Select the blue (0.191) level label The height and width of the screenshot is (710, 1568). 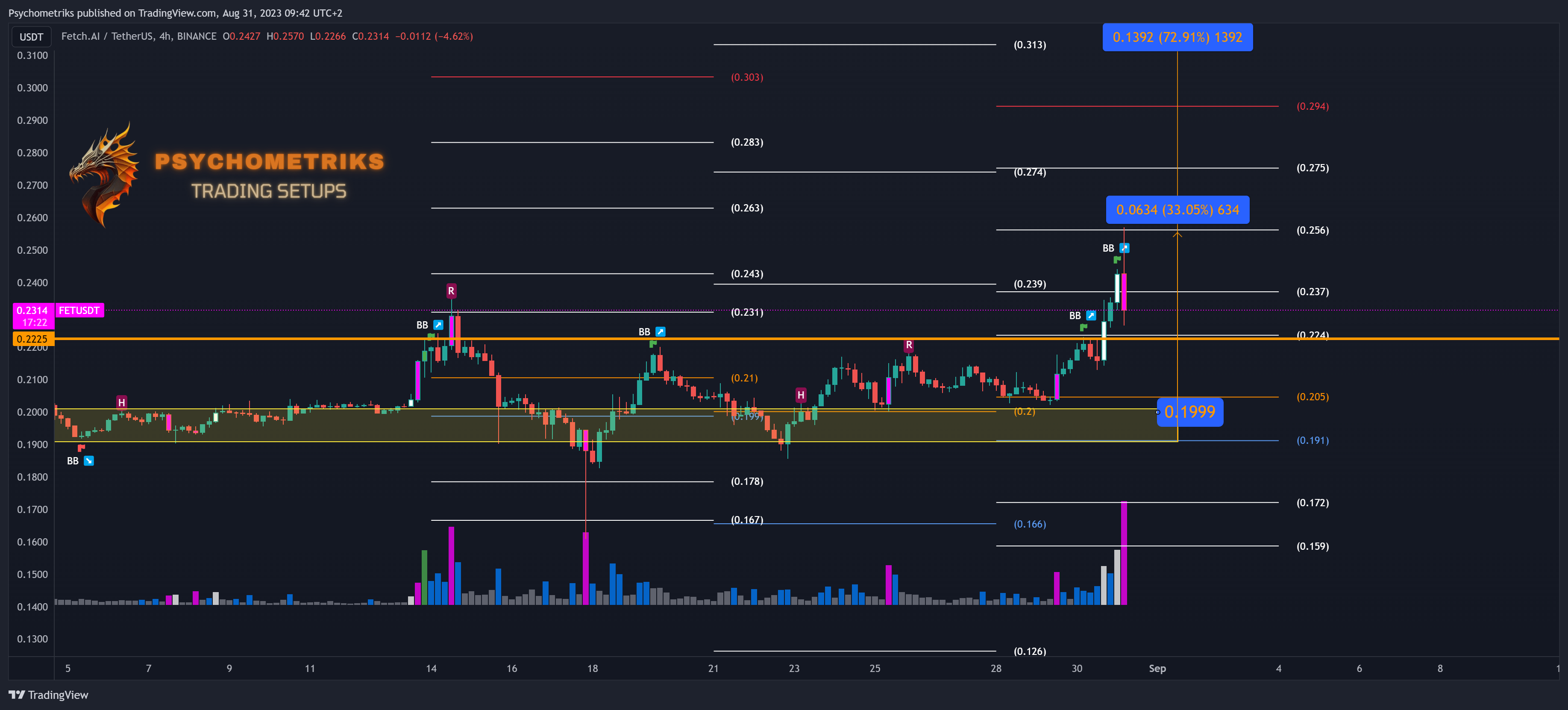click(1313, 440)
